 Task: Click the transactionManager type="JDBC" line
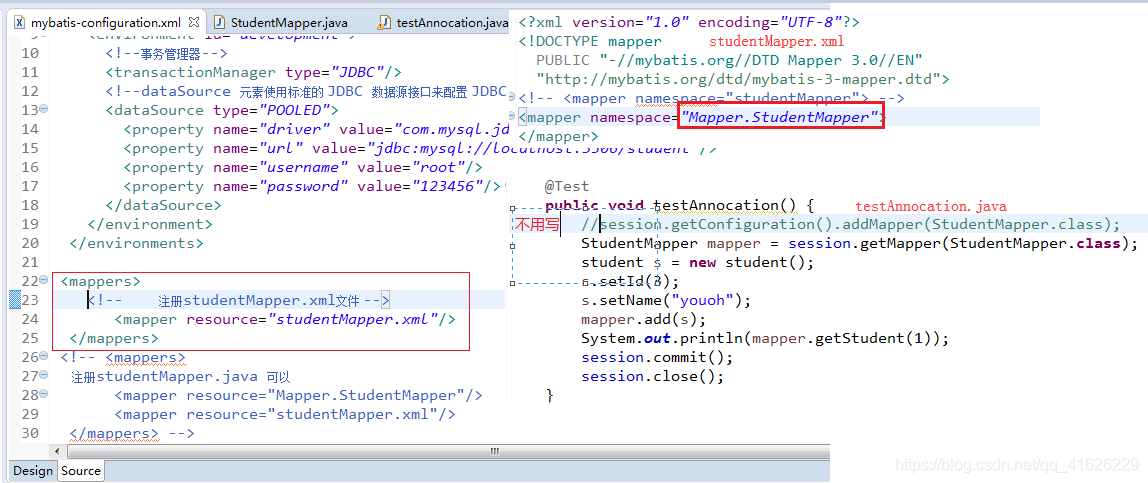(x=253, y=72)
